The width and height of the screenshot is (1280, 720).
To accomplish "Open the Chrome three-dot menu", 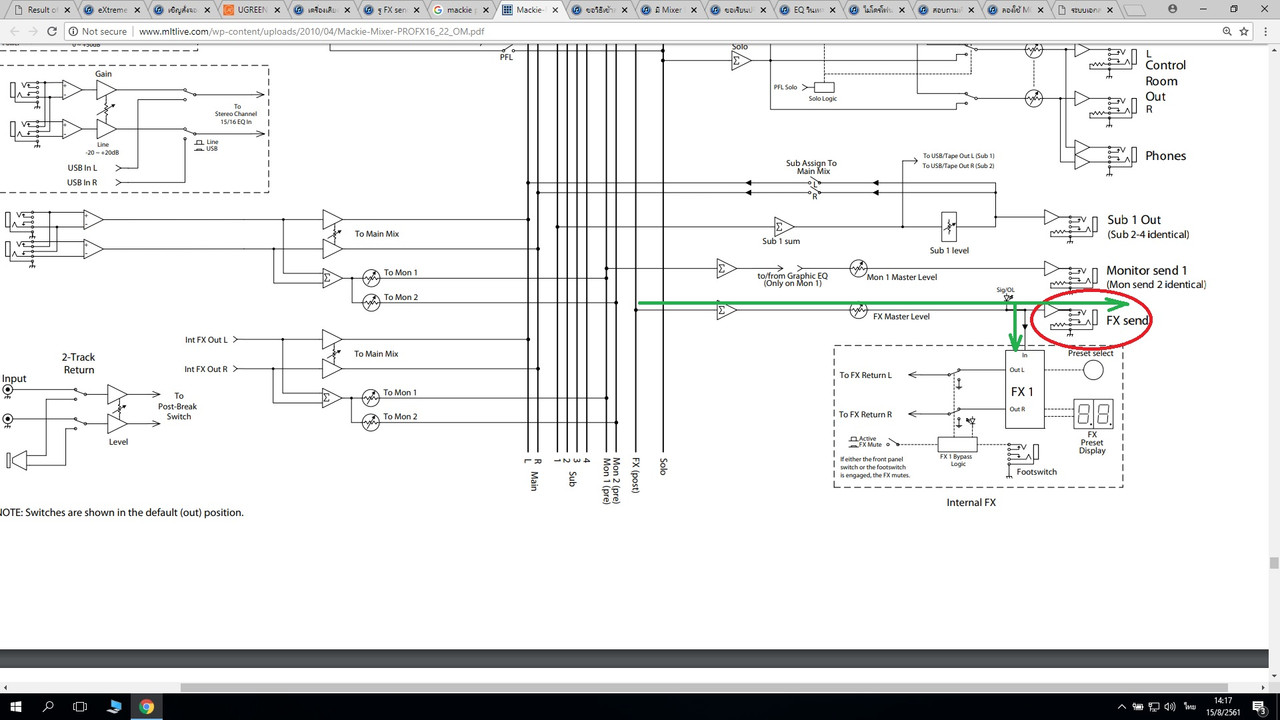I will click(1266, 31).
